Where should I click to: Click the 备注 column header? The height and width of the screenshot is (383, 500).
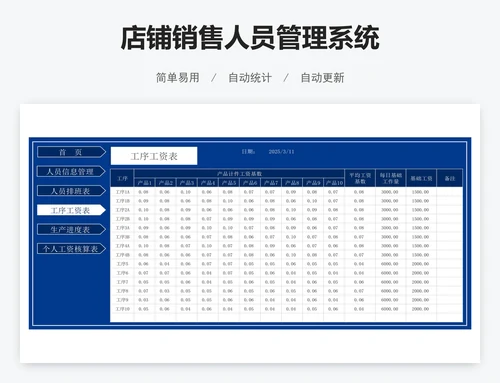tap(450, 178)
